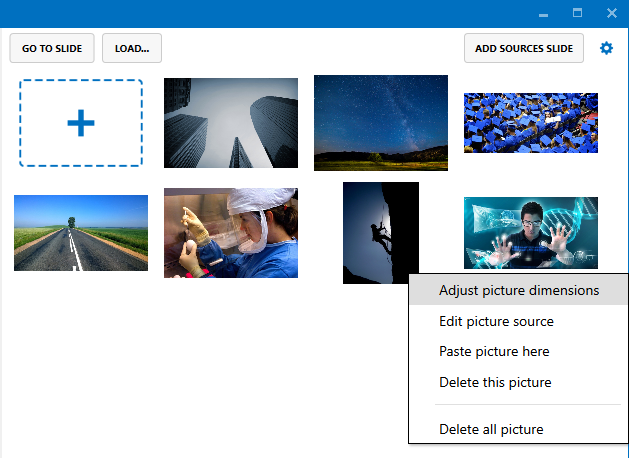Screen dimensions: 629x458
Task: Close the picture pane window
Action: pos(611,14)
